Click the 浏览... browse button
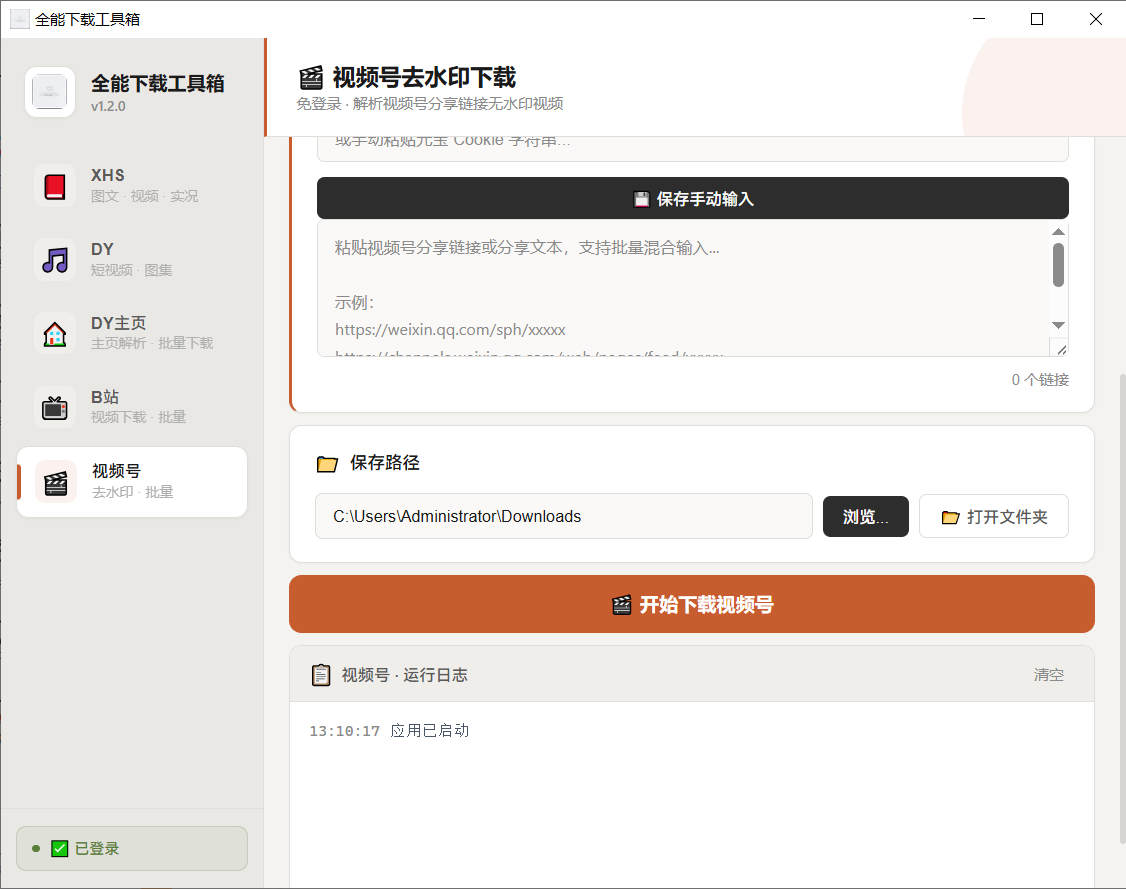This screenshot has width=1126, height=889. (x=865, y=516)
